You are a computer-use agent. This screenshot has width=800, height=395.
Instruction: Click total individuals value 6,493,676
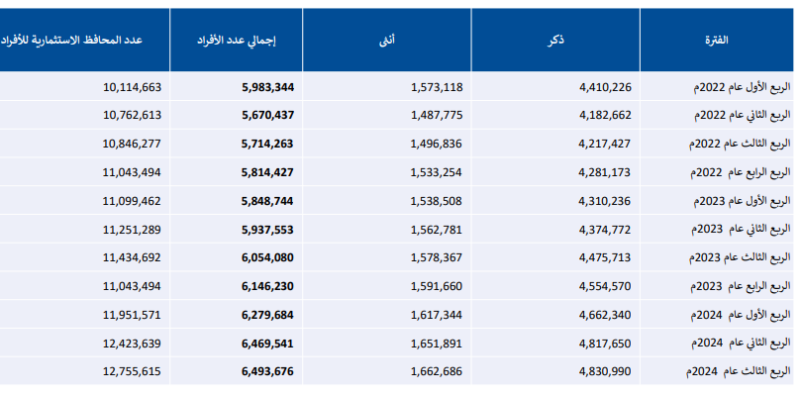[x=267, y=372]
